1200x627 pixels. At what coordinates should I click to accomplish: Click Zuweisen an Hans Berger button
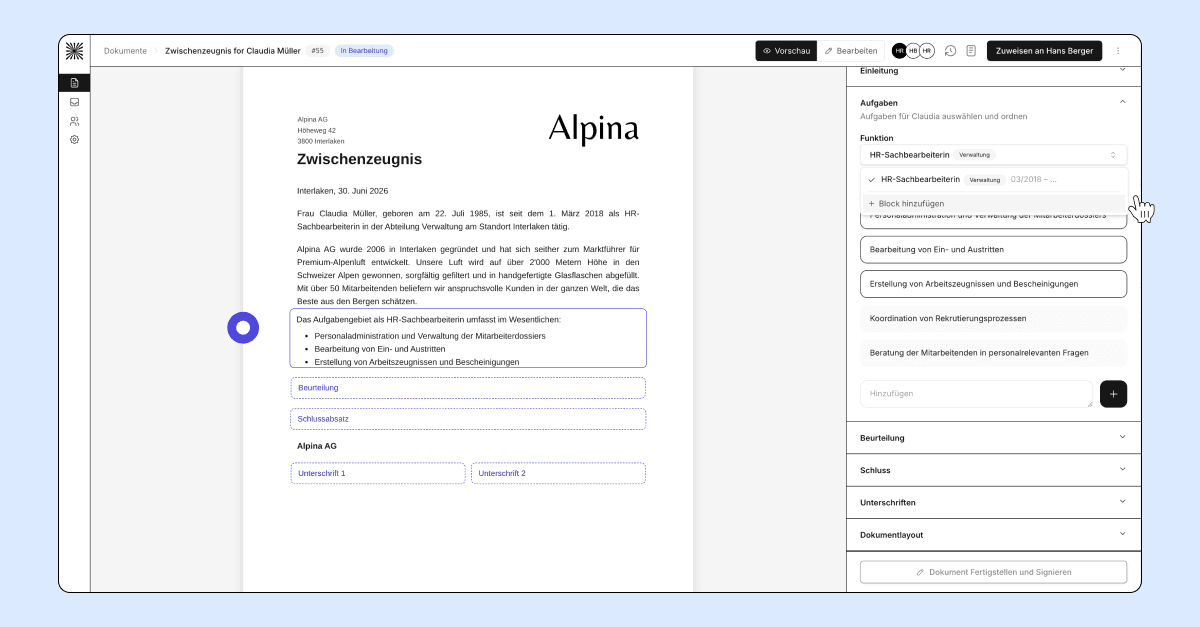[x=1044, y=51]
